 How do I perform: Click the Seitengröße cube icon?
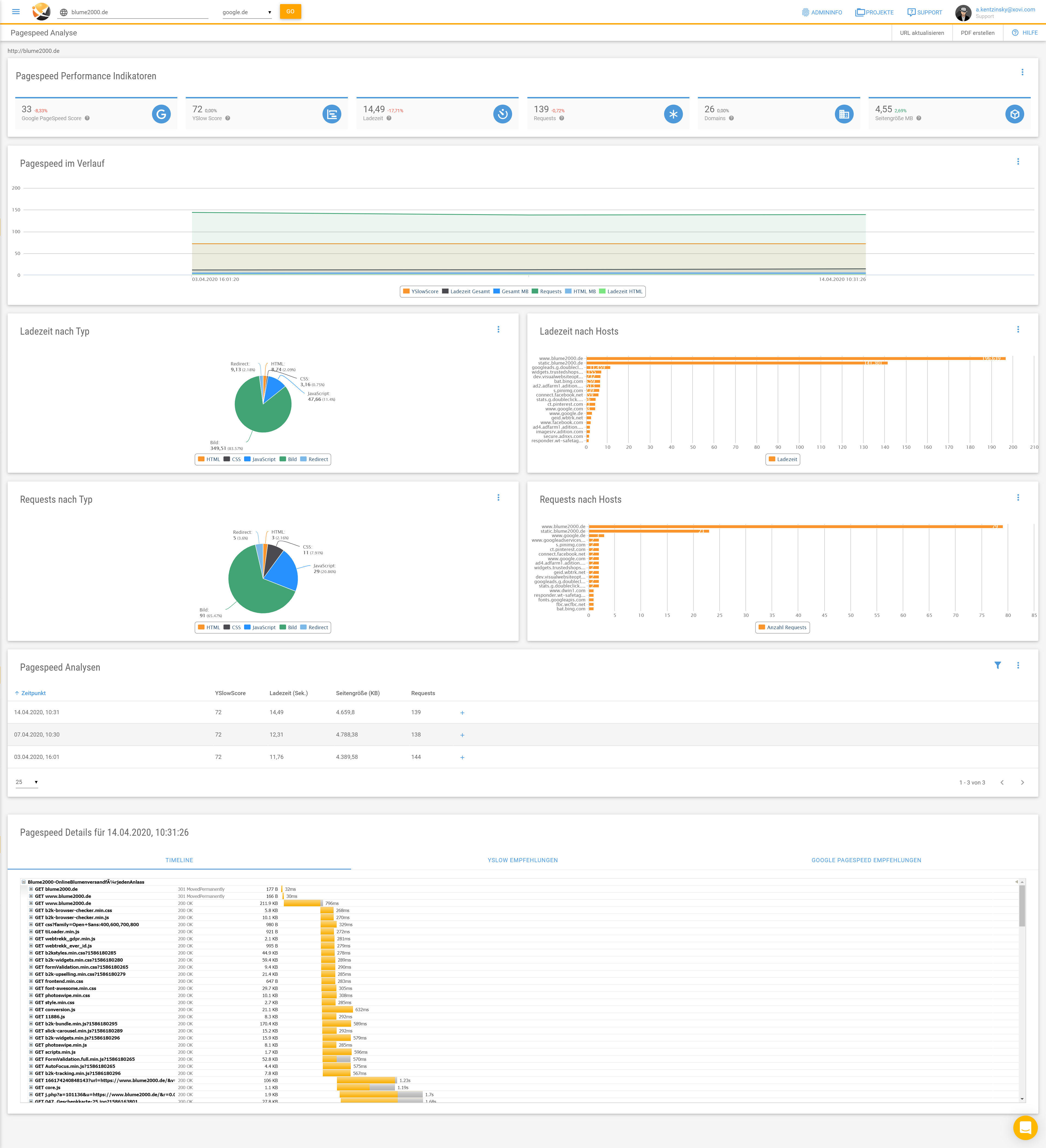1015,114
